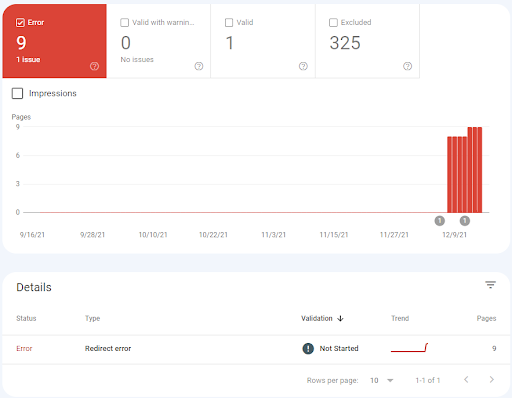The width and height of the screenshot is (512, 398).
Task: Uncheck the Error status checkbox
Action: pyautogui.click(x=20, y=23)
